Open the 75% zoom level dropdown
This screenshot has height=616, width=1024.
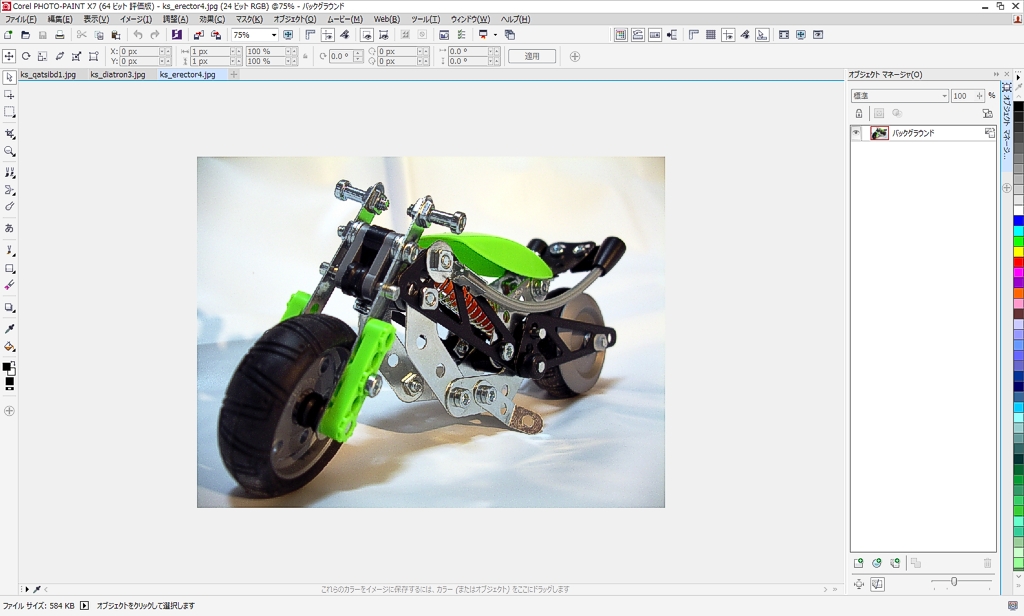tap(273, 35)
